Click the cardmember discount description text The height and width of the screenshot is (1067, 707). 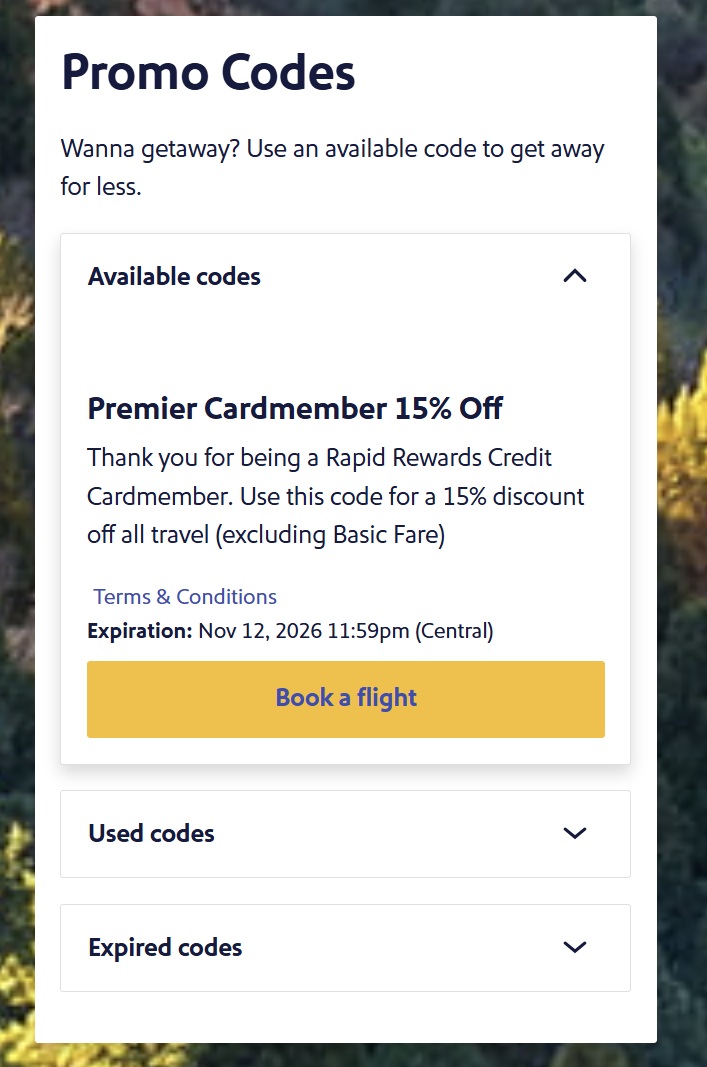[335, 496]
